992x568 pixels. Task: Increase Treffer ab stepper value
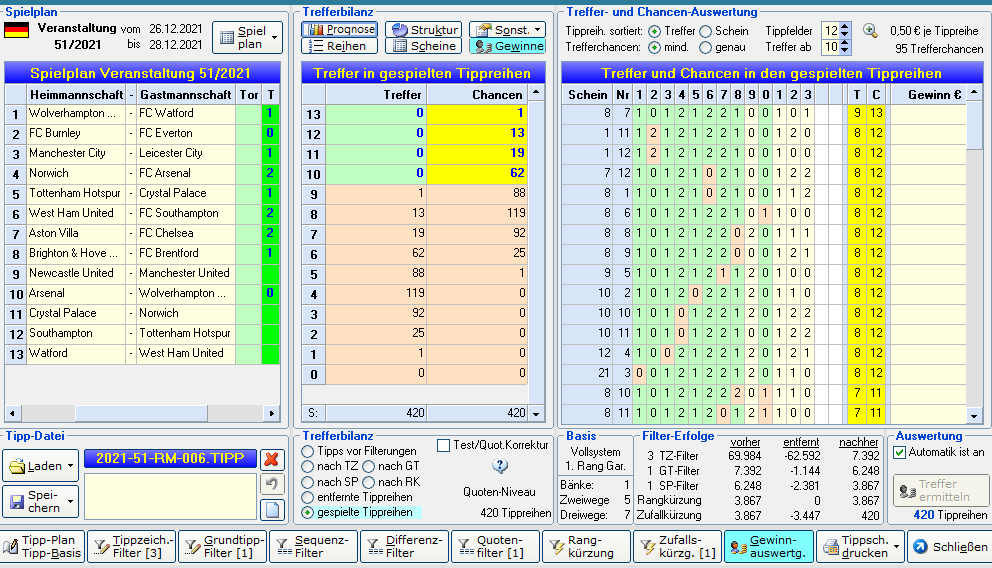coord(845,43)
